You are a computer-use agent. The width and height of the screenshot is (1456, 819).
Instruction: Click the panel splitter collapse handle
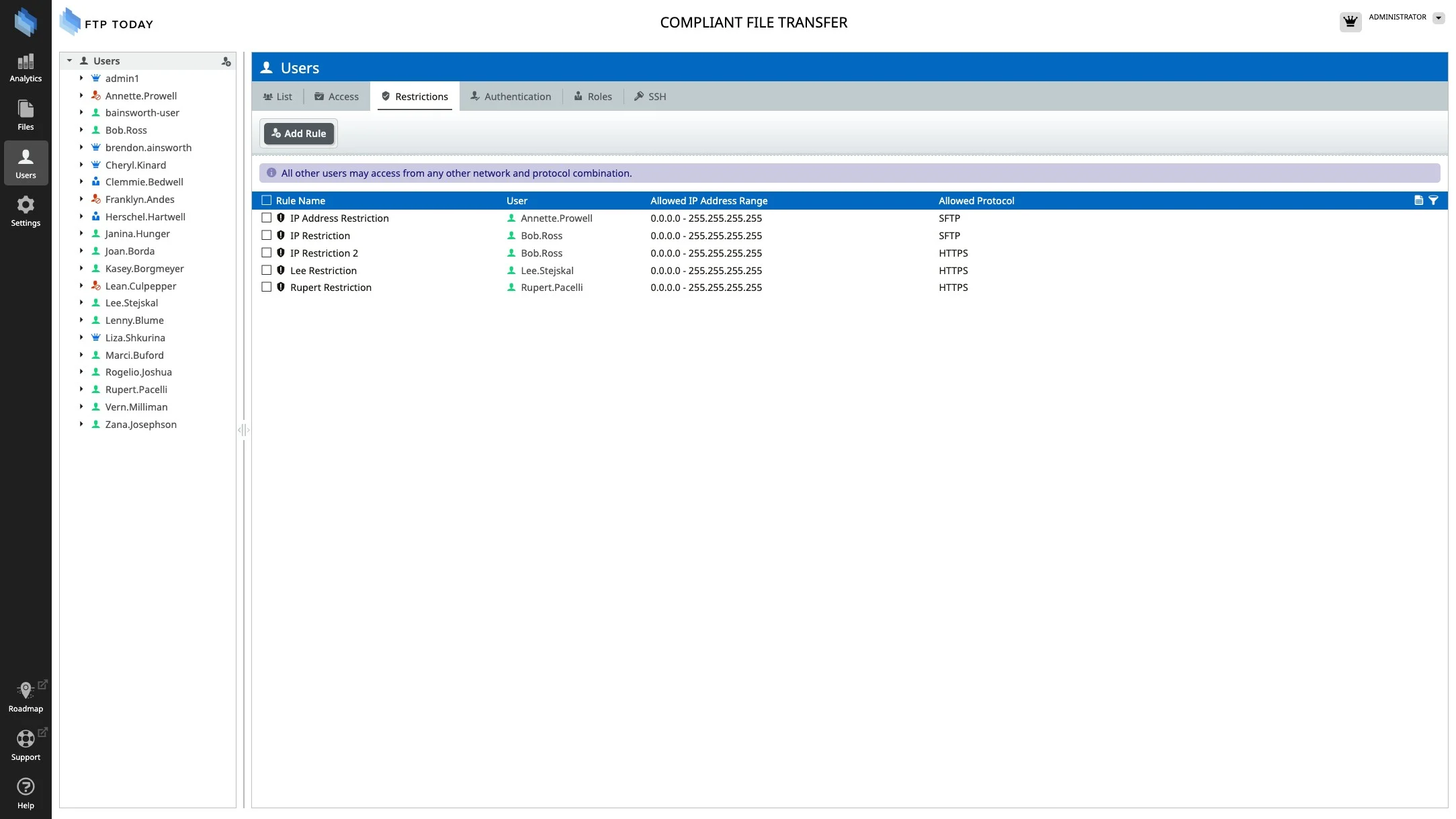243,430
